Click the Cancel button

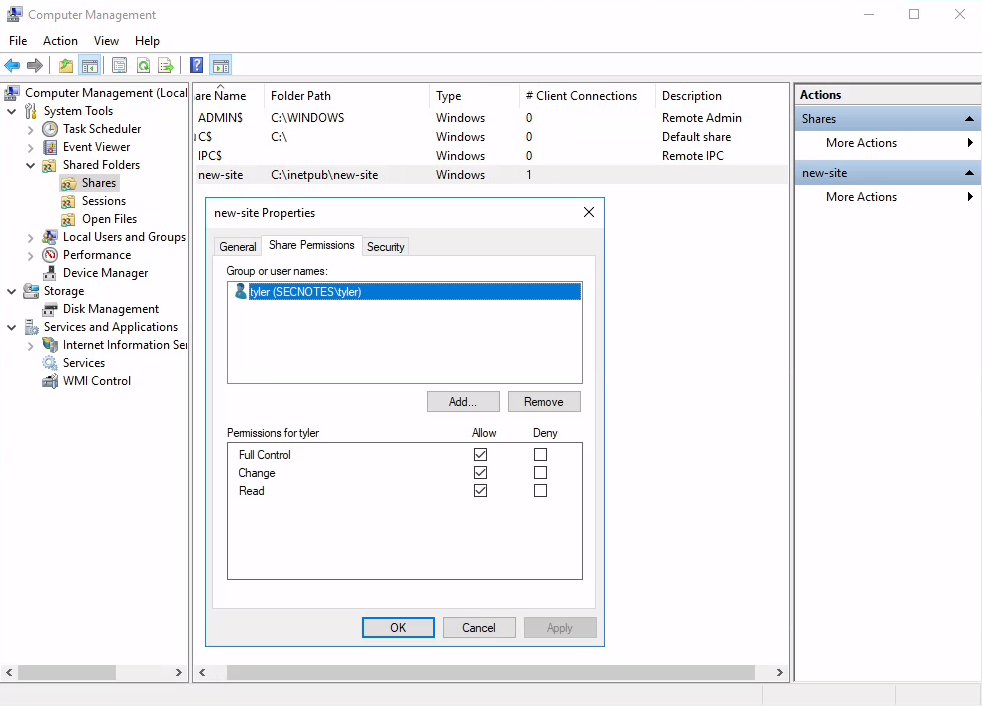pos(479,628)
